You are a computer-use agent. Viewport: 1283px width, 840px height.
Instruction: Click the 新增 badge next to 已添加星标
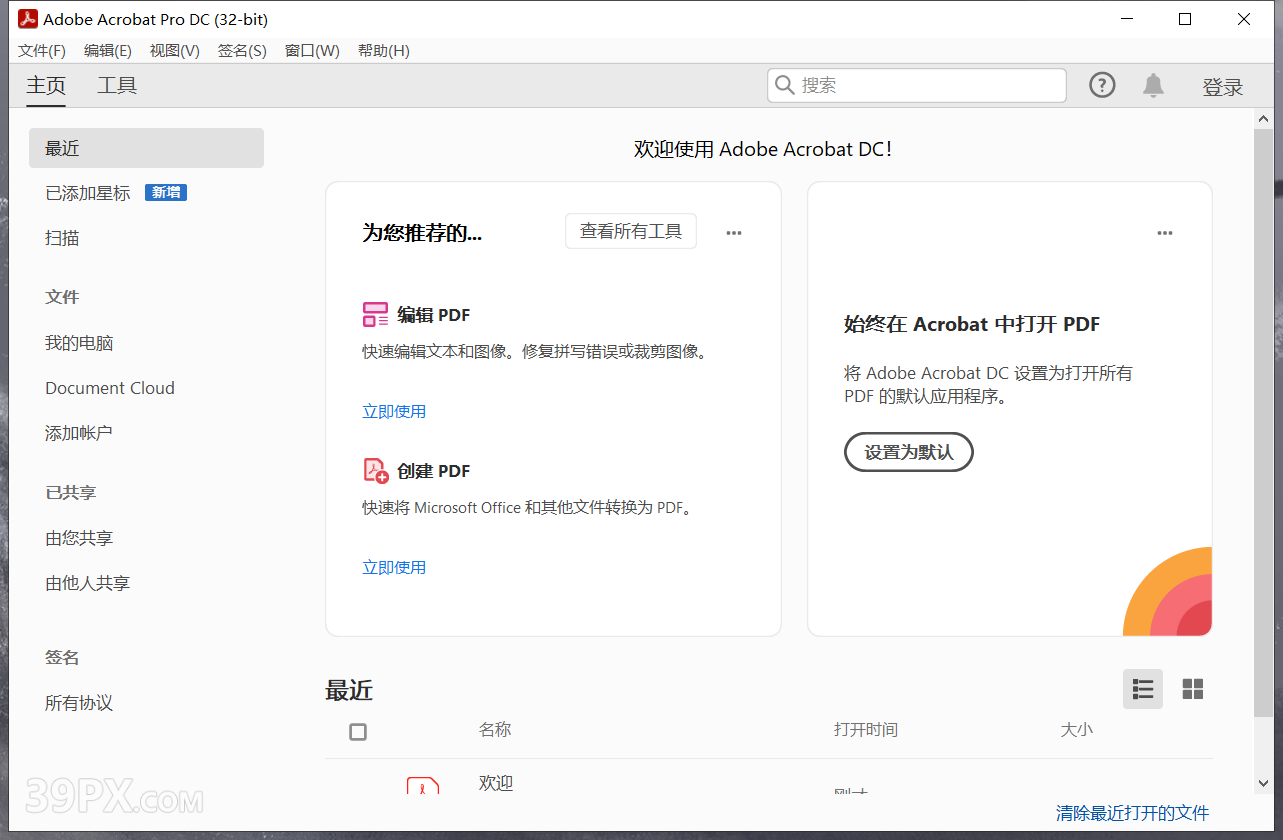click(166, 192)
